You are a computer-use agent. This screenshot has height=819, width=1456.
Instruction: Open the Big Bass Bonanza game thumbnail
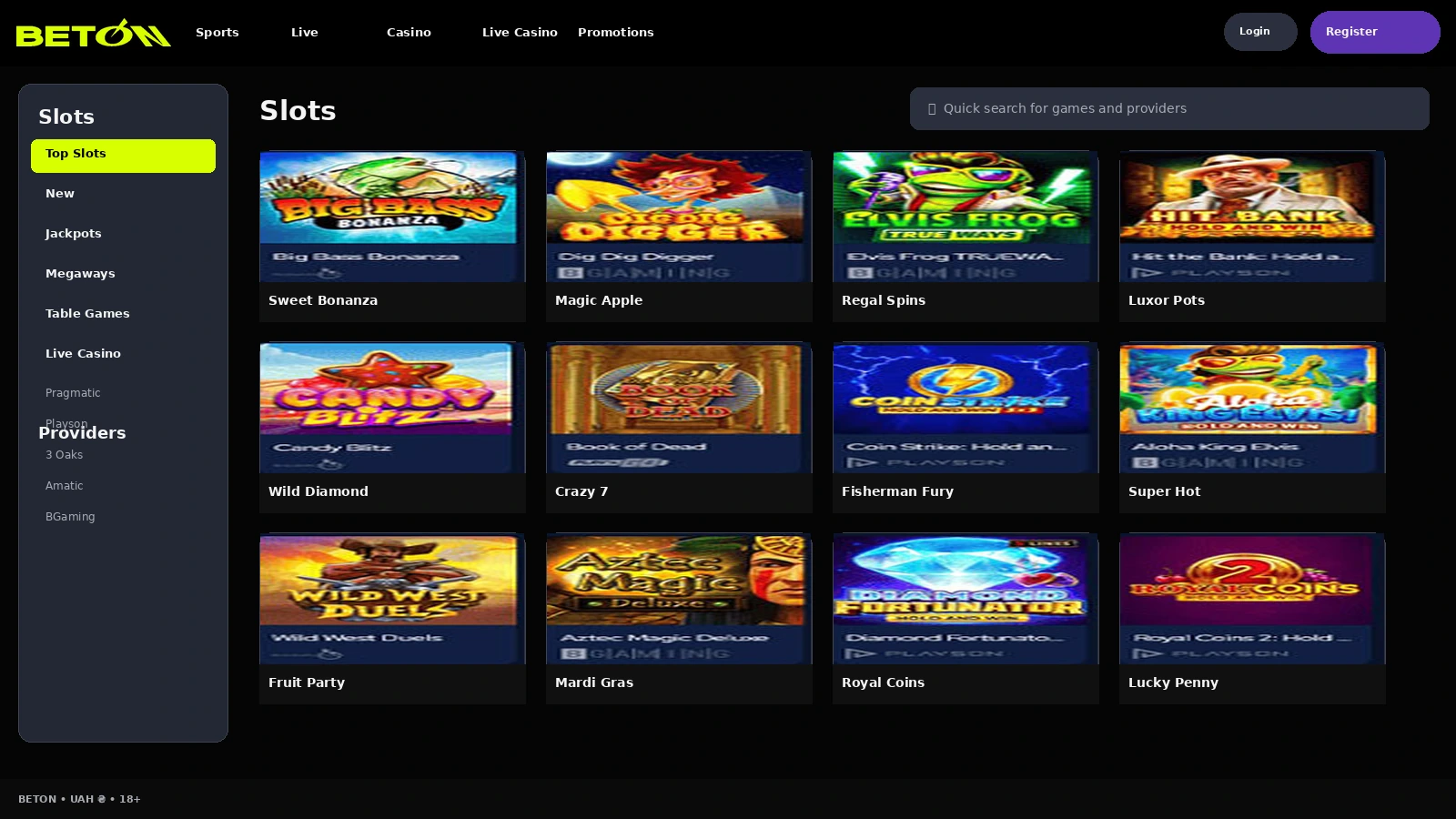pyautogui.click(x=392, y=217)
